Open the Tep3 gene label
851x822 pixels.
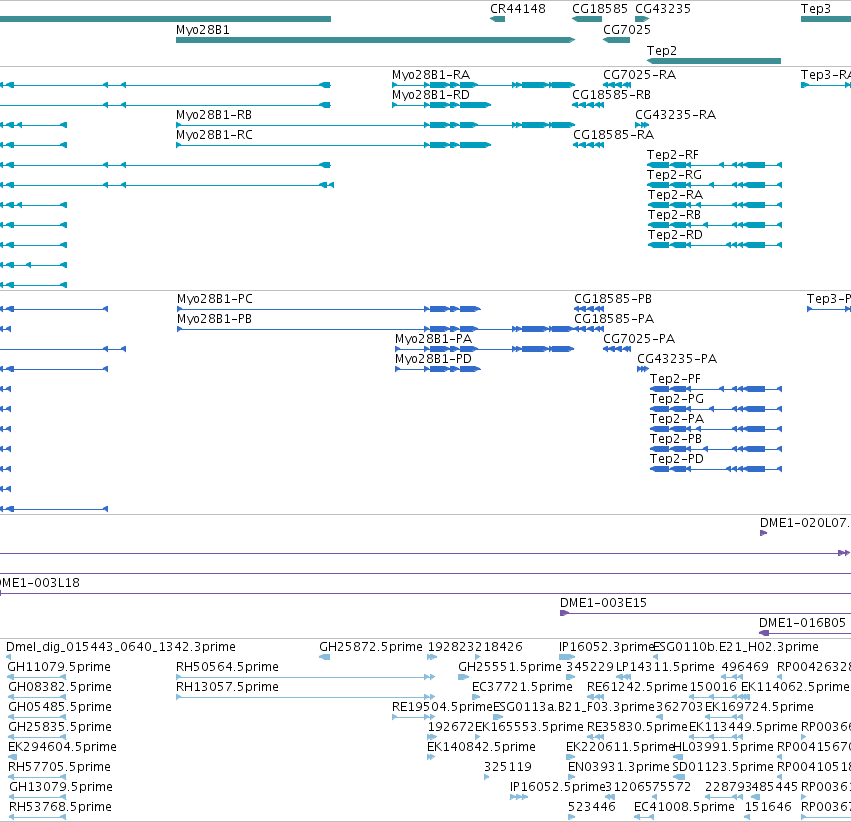coord(816,9)
